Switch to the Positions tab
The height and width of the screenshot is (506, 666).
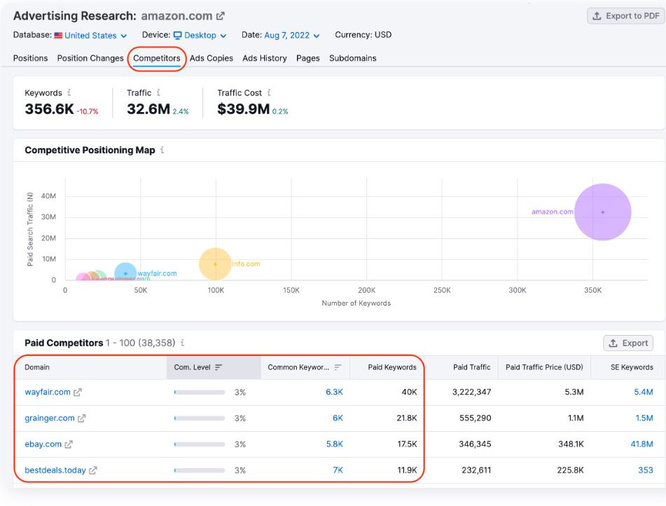click(30, 58)
